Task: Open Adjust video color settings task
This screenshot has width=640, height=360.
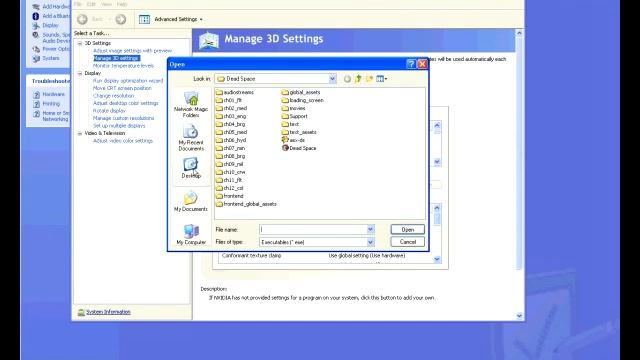Action: coord(122,141)
